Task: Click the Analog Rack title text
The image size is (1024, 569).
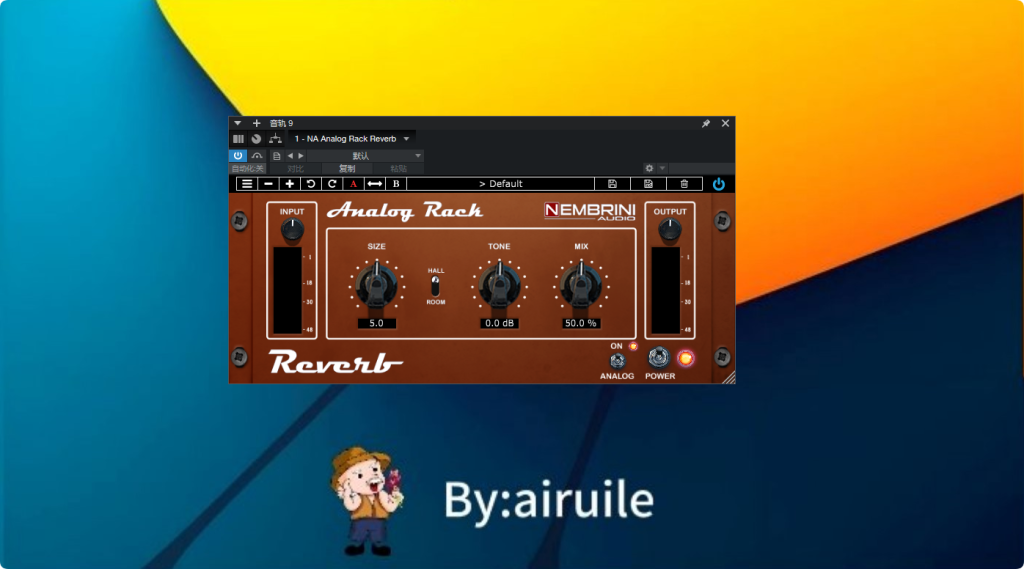Action: (x=405, y=210)
